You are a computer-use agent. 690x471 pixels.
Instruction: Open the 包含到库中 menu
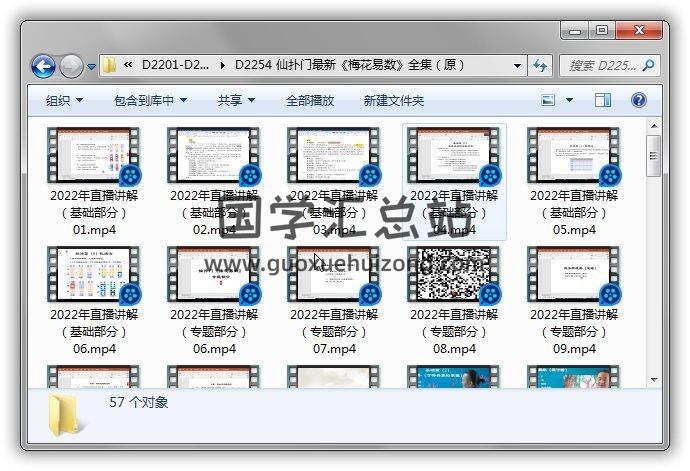151,100
